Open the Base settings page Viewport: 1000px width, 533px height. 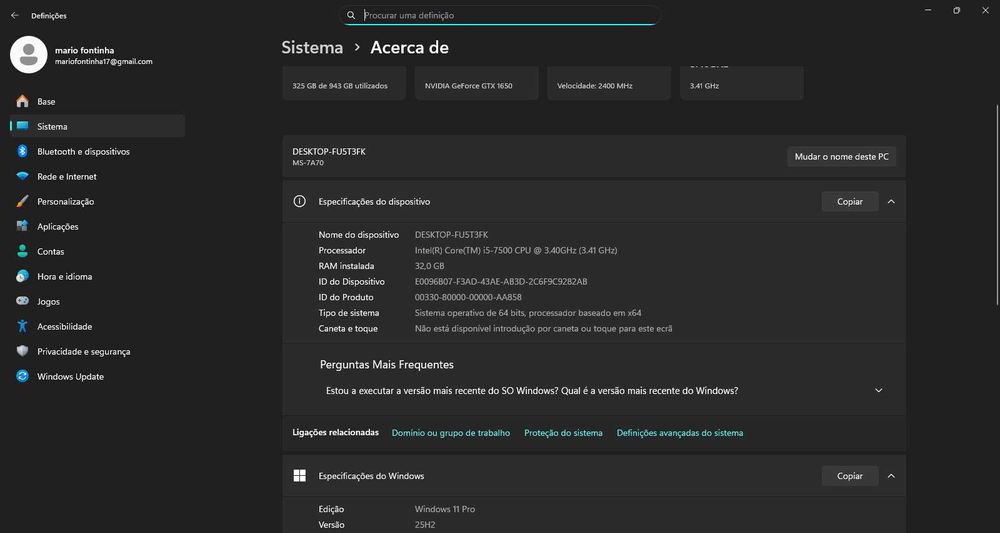pyautogui.click(x=98, y=101)
